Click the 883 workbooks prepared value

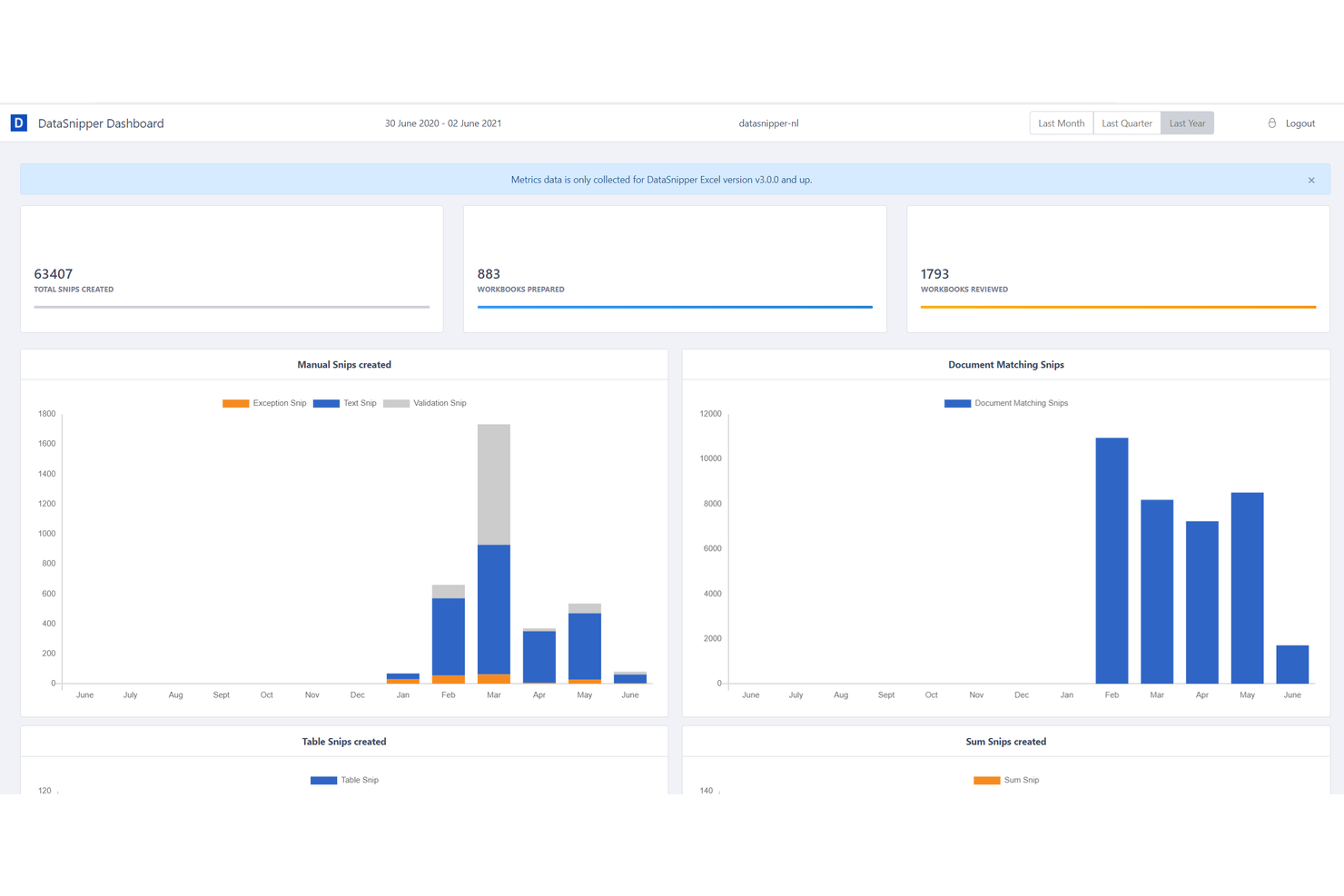pos(489,274)
